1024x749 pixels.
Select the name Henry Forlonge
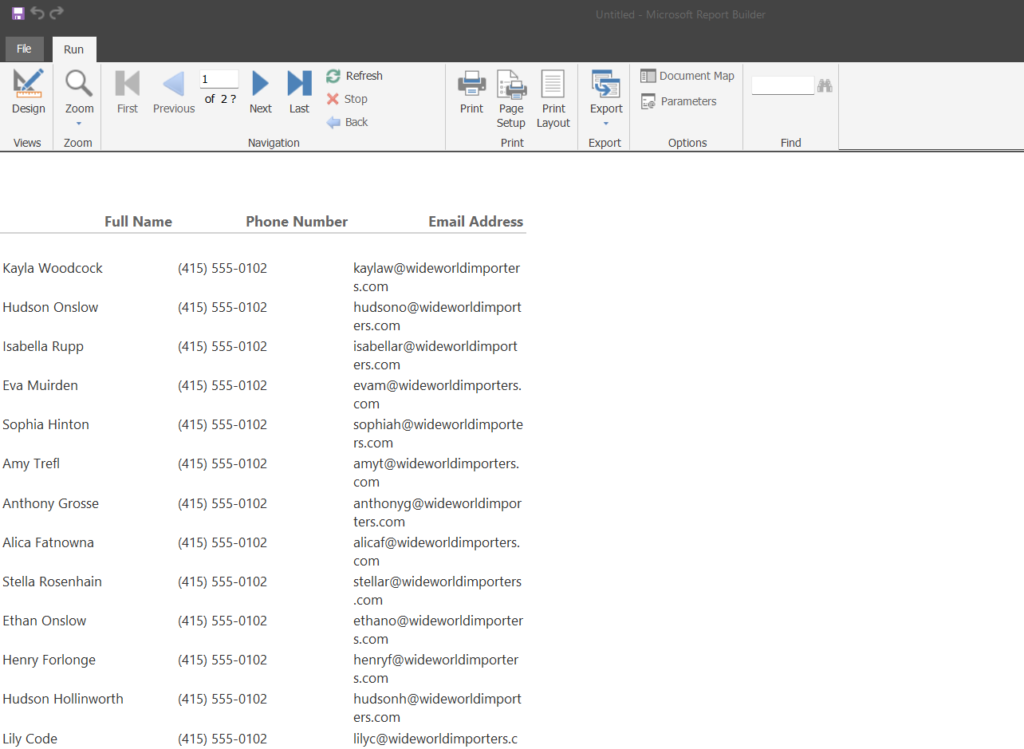pos(49,660)
